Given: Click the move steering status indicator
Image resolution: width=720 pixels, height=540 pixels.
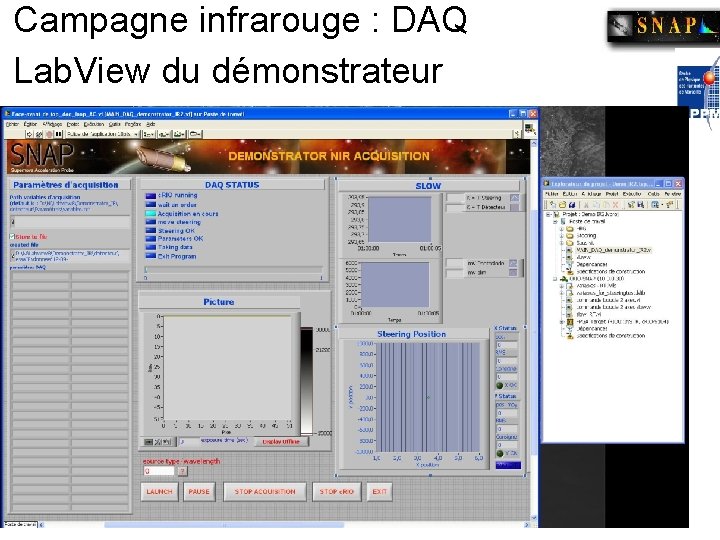Looking at the screenshot, I should [x=151, y=222].
